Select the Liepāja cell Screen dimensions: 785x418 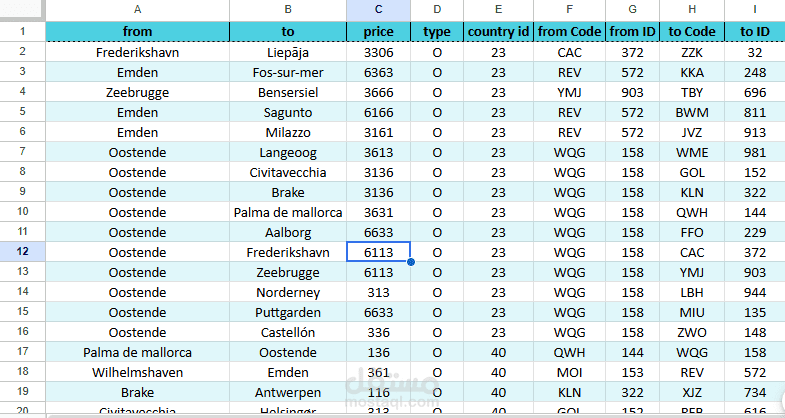[x=288, y=52]
